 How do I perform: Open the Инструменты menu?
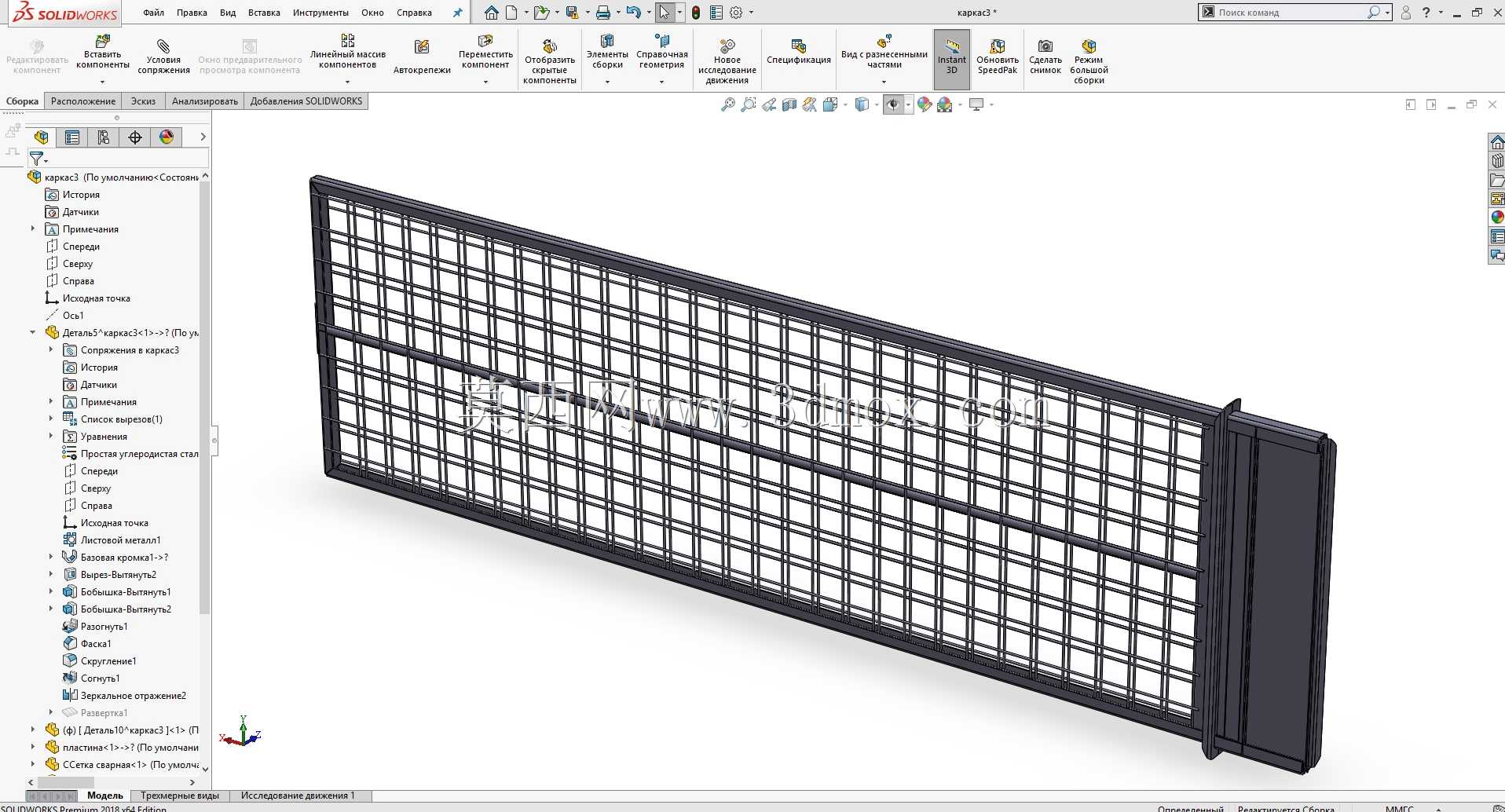(320, 13)
